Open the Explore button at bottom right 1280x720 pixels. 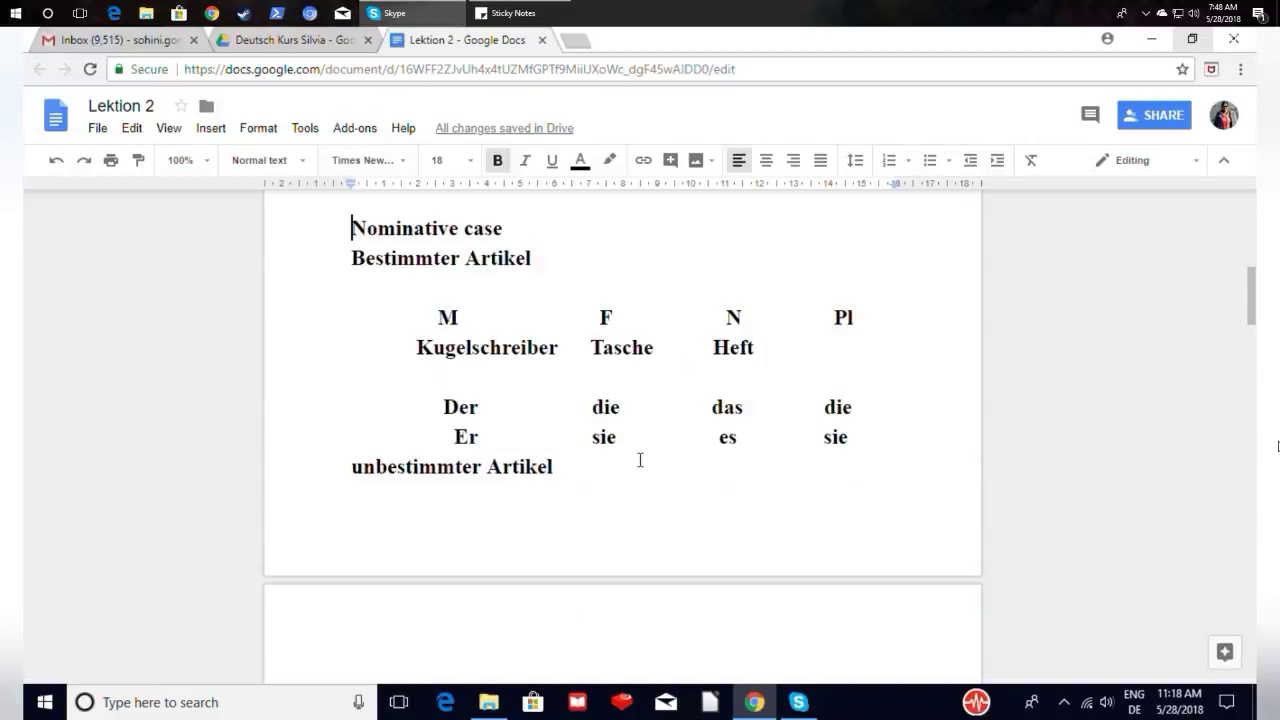tap(1225, 652)
